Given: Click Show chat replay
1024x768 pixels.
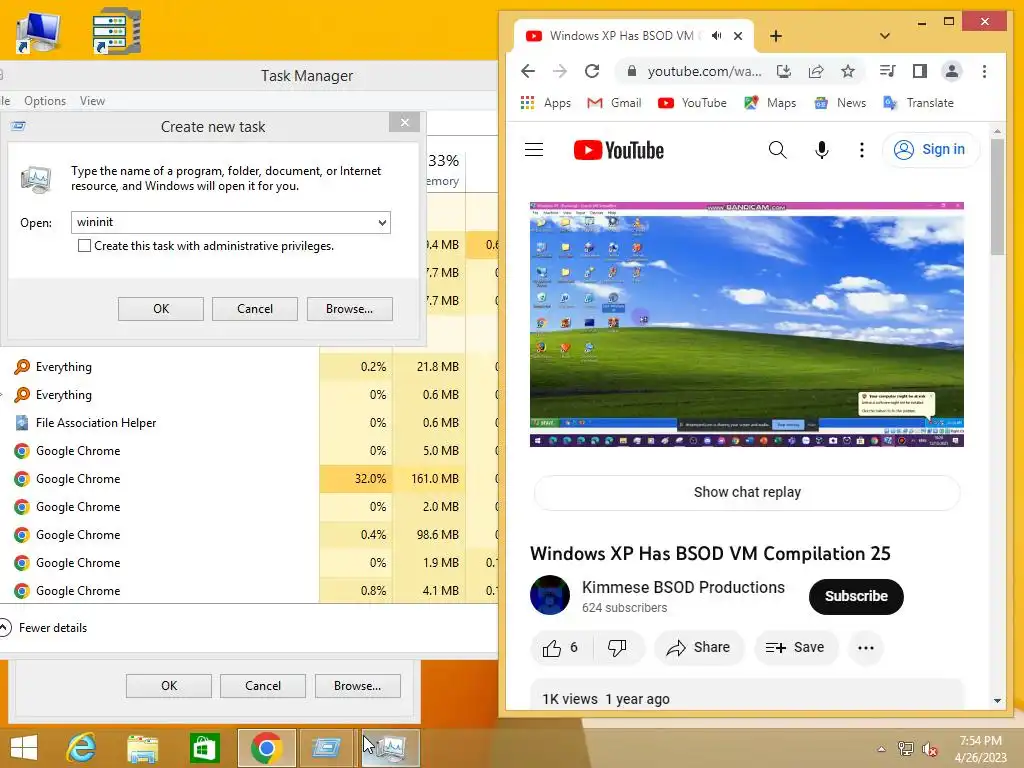Looking at the screenshot, I should point(747,492).
